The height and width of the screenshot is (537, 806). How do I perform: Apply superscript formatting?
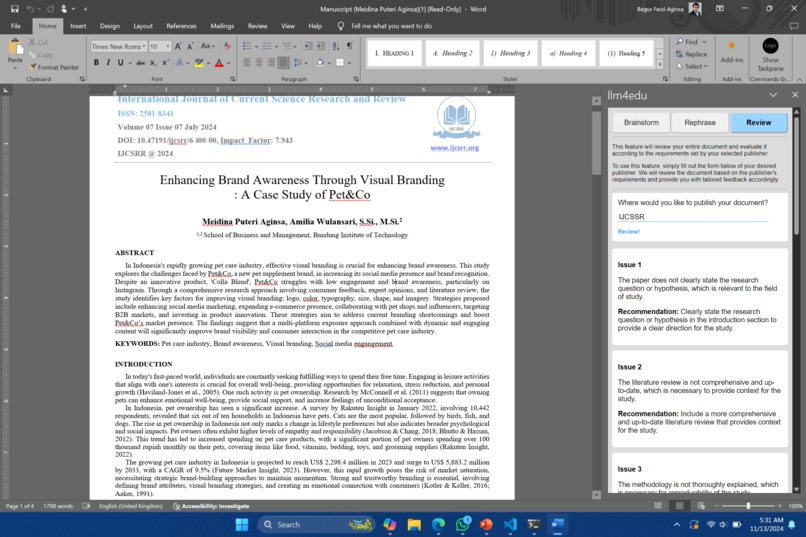[165, 63]
